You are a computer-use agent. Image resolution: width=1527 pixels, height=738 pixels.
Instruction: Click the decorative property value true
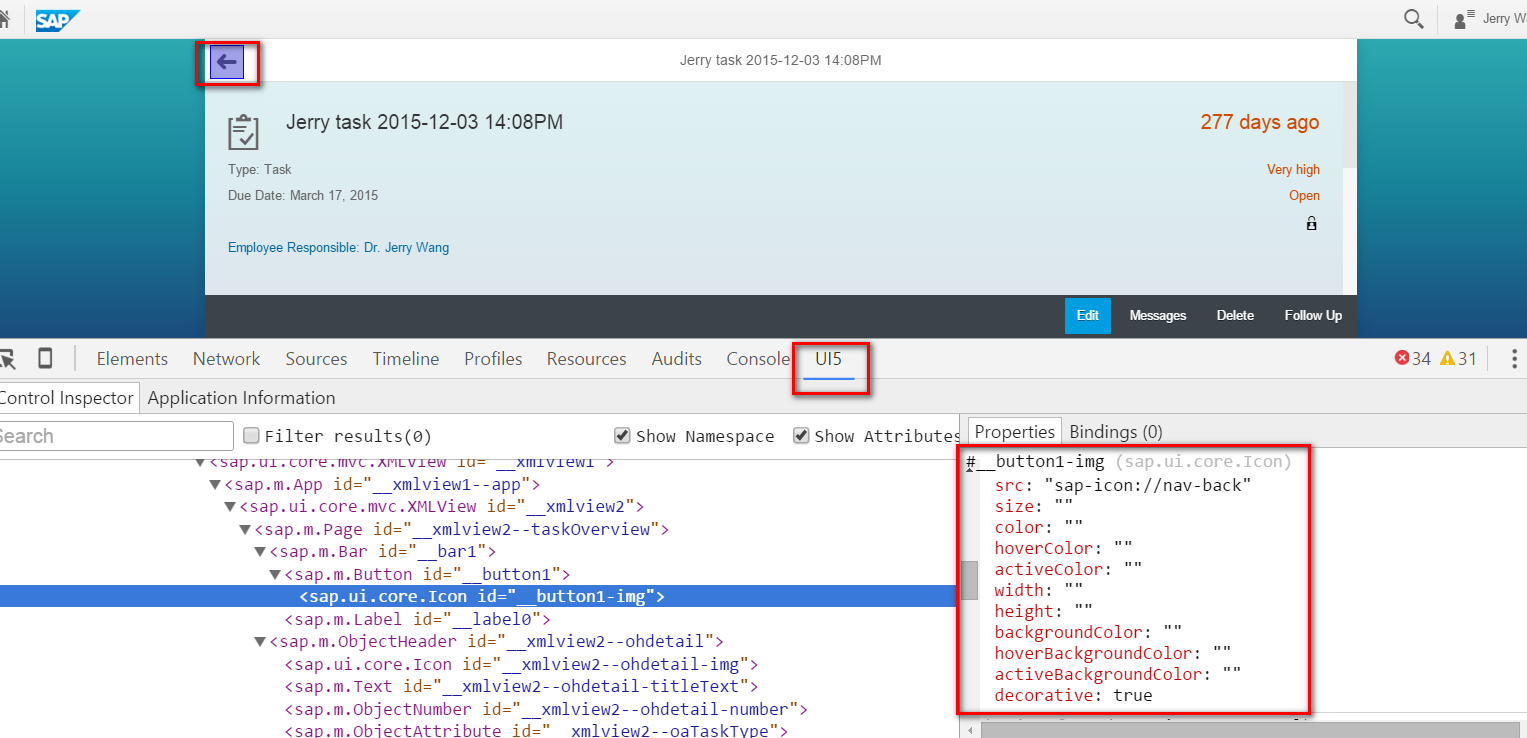[x=1133, y=695]
